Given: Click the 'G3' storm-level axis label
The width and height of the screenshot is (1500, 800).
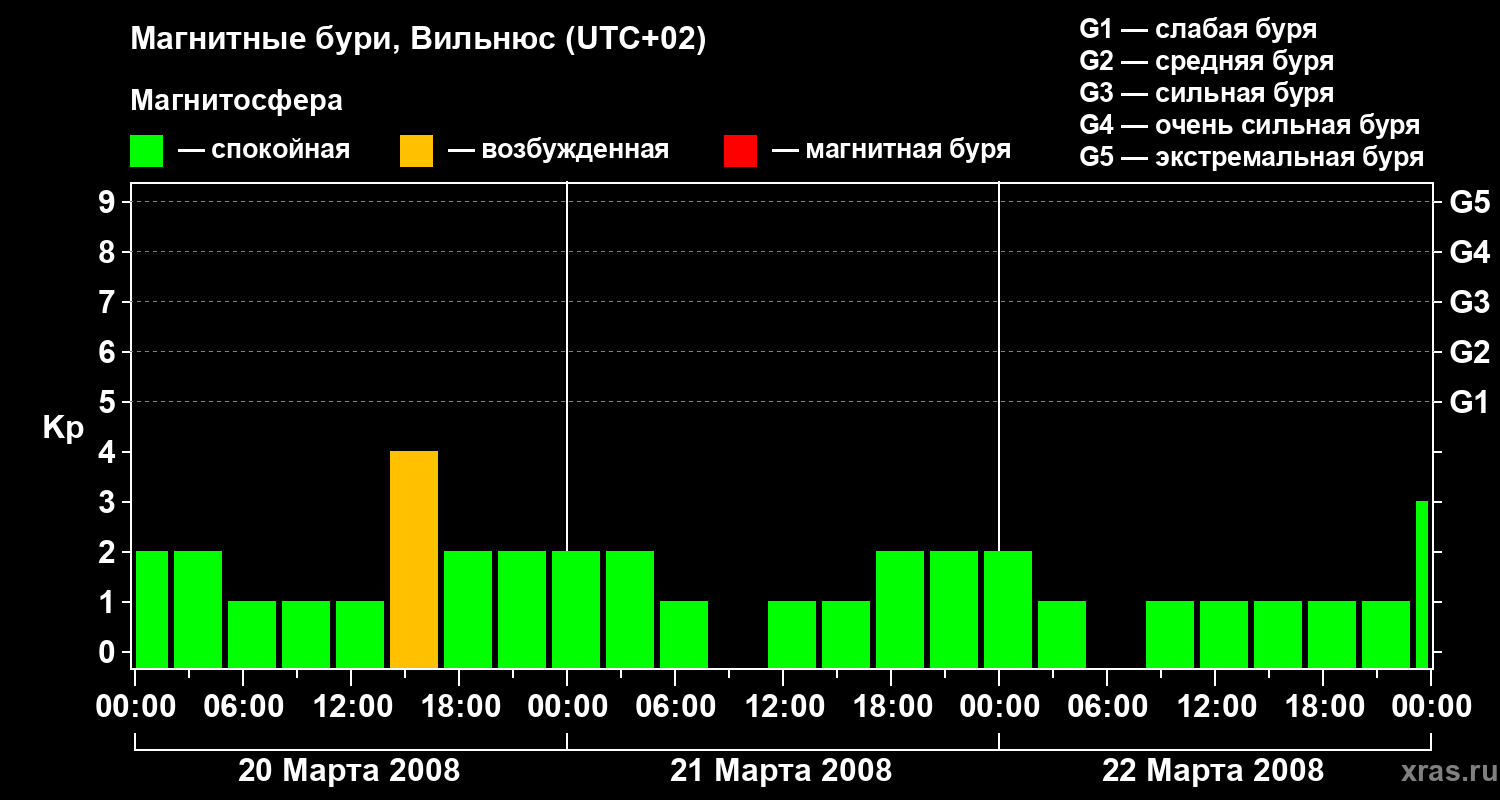Looking at the screenshot, I should (x=1470, y=302).
